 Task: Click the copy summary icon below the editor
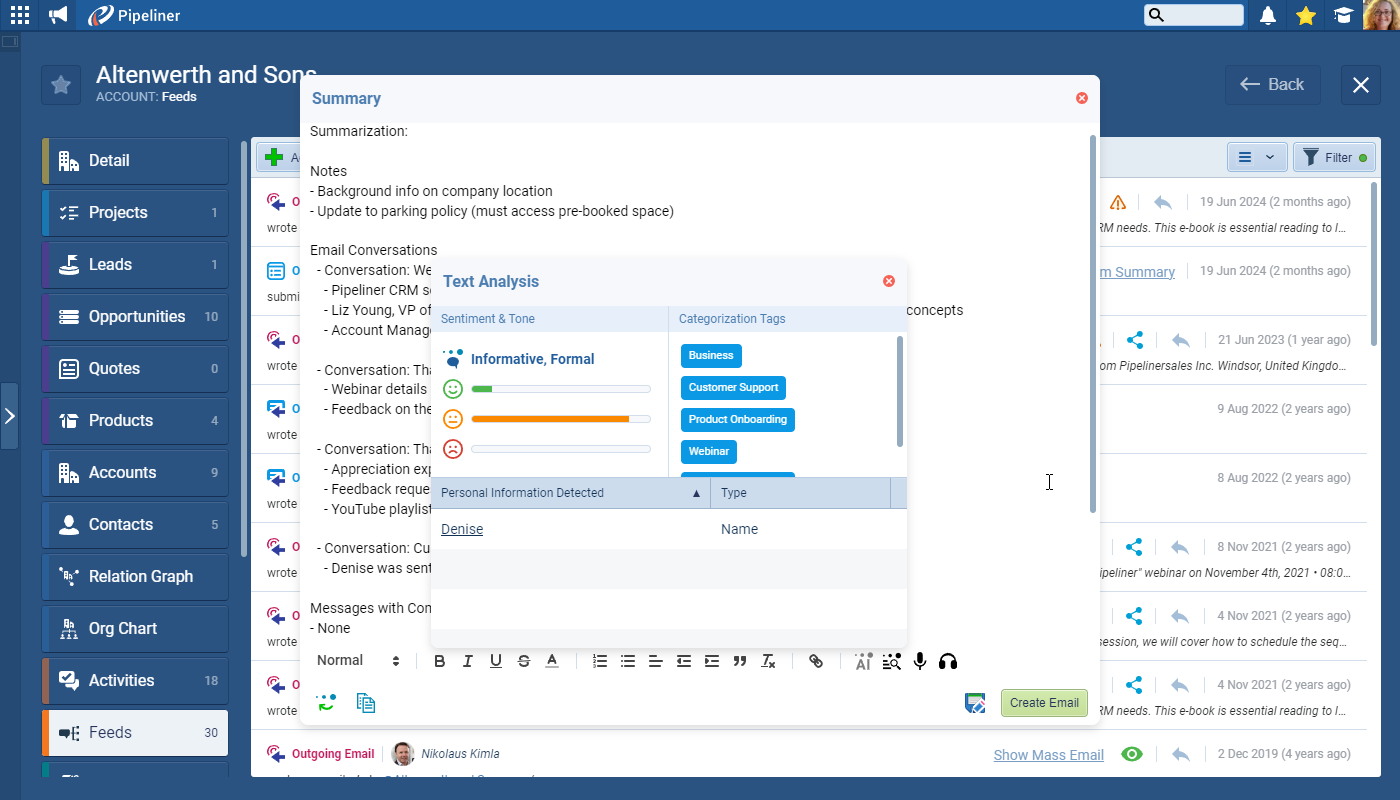(x=366, y=703)
